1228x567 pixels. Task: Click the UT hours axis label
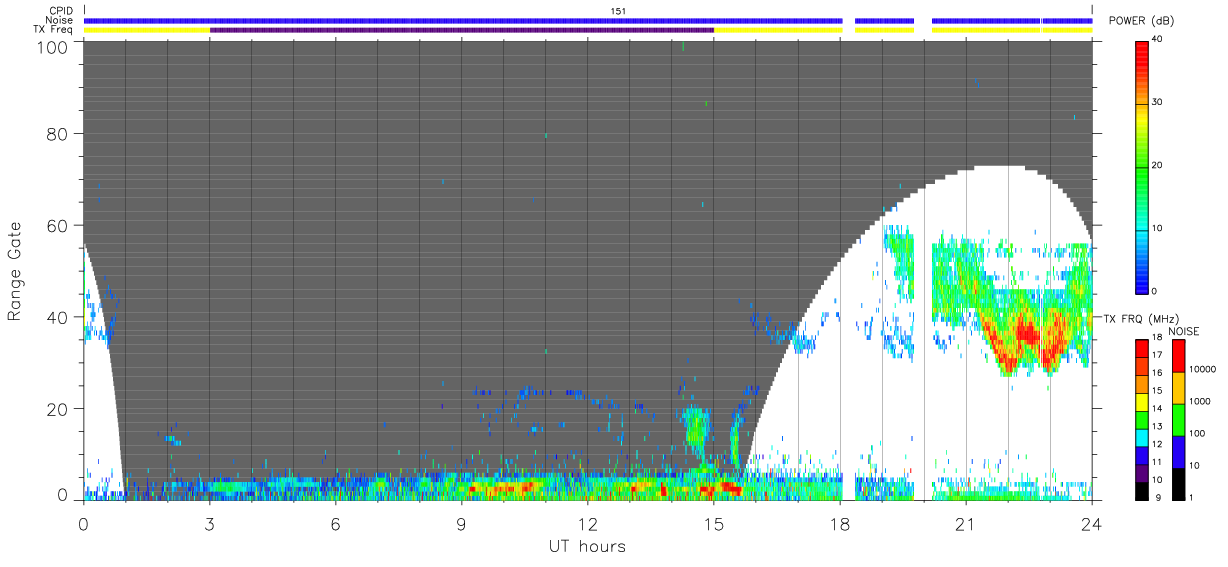coord(586,546)
